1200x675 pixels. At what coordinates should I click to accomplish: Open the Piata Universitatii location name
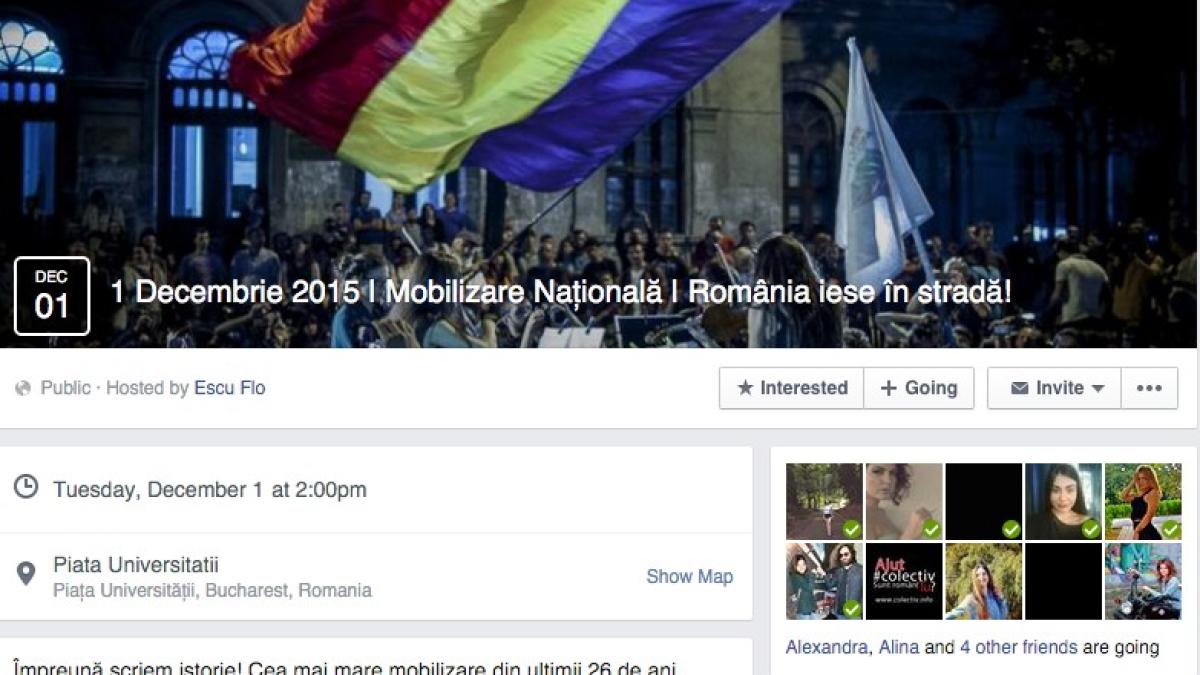(x=136, y=565)
